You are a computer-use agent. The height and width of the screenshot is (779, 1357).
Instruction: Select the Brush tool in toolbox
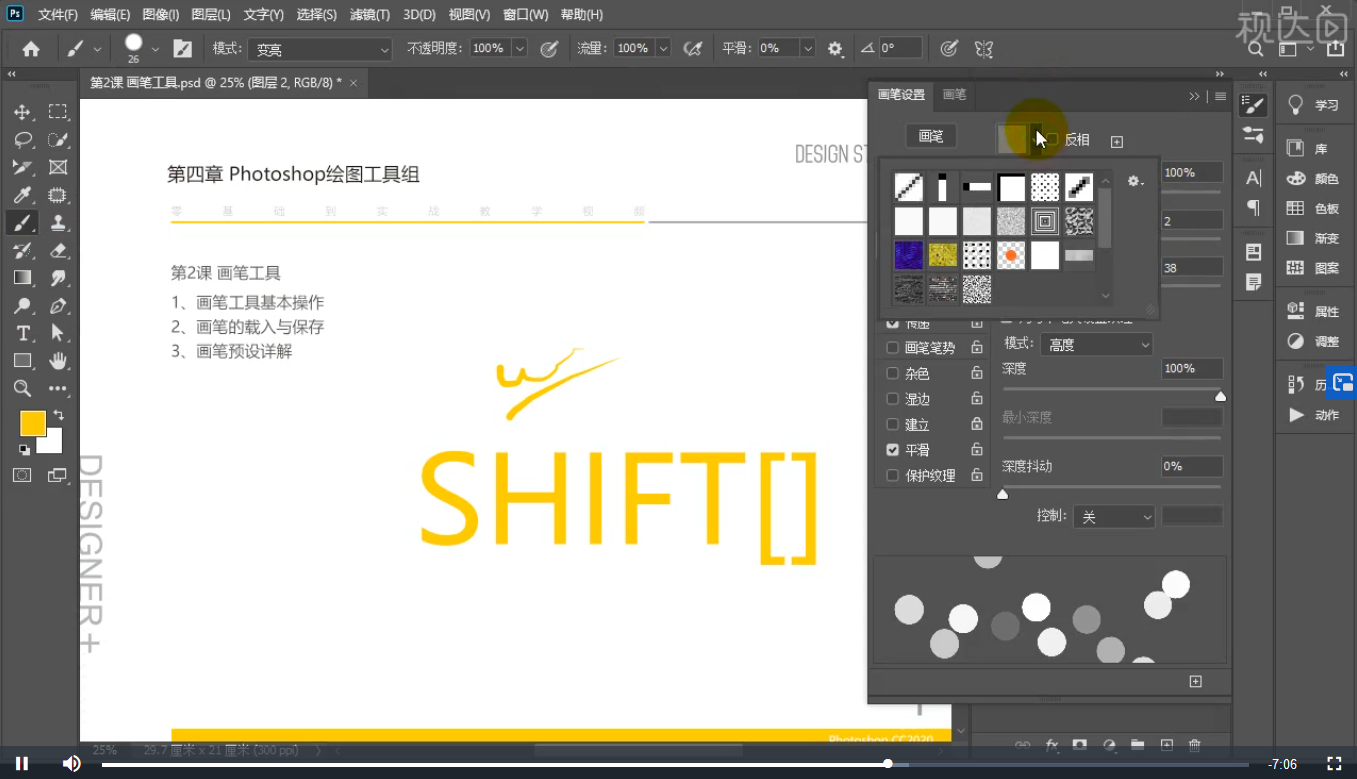click(22, 222)
